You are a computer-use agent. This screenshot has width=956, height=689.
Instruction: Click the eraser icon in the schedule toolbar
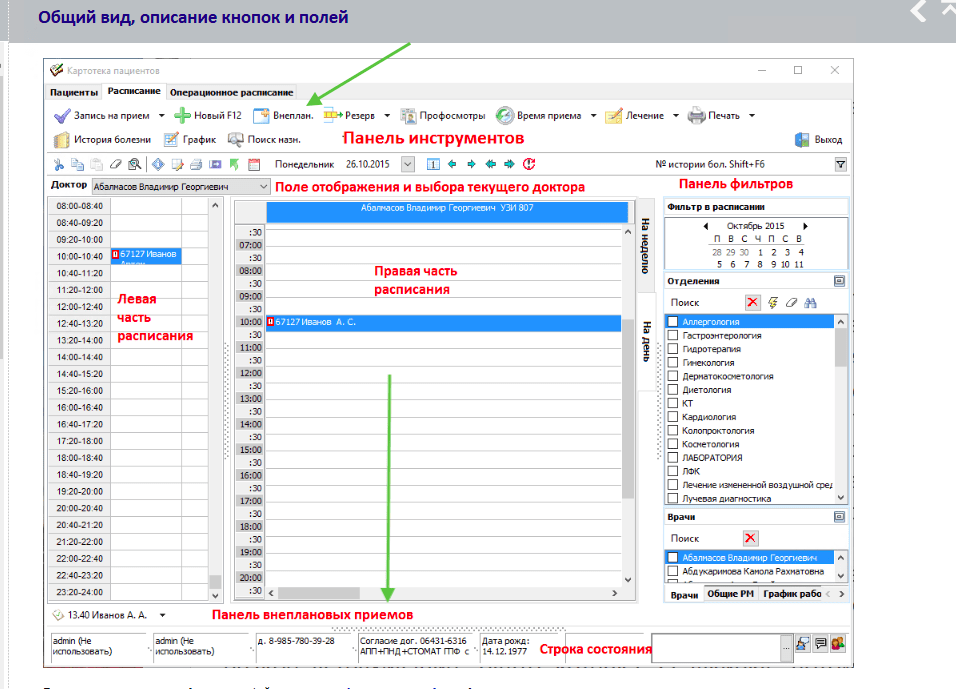115,165
